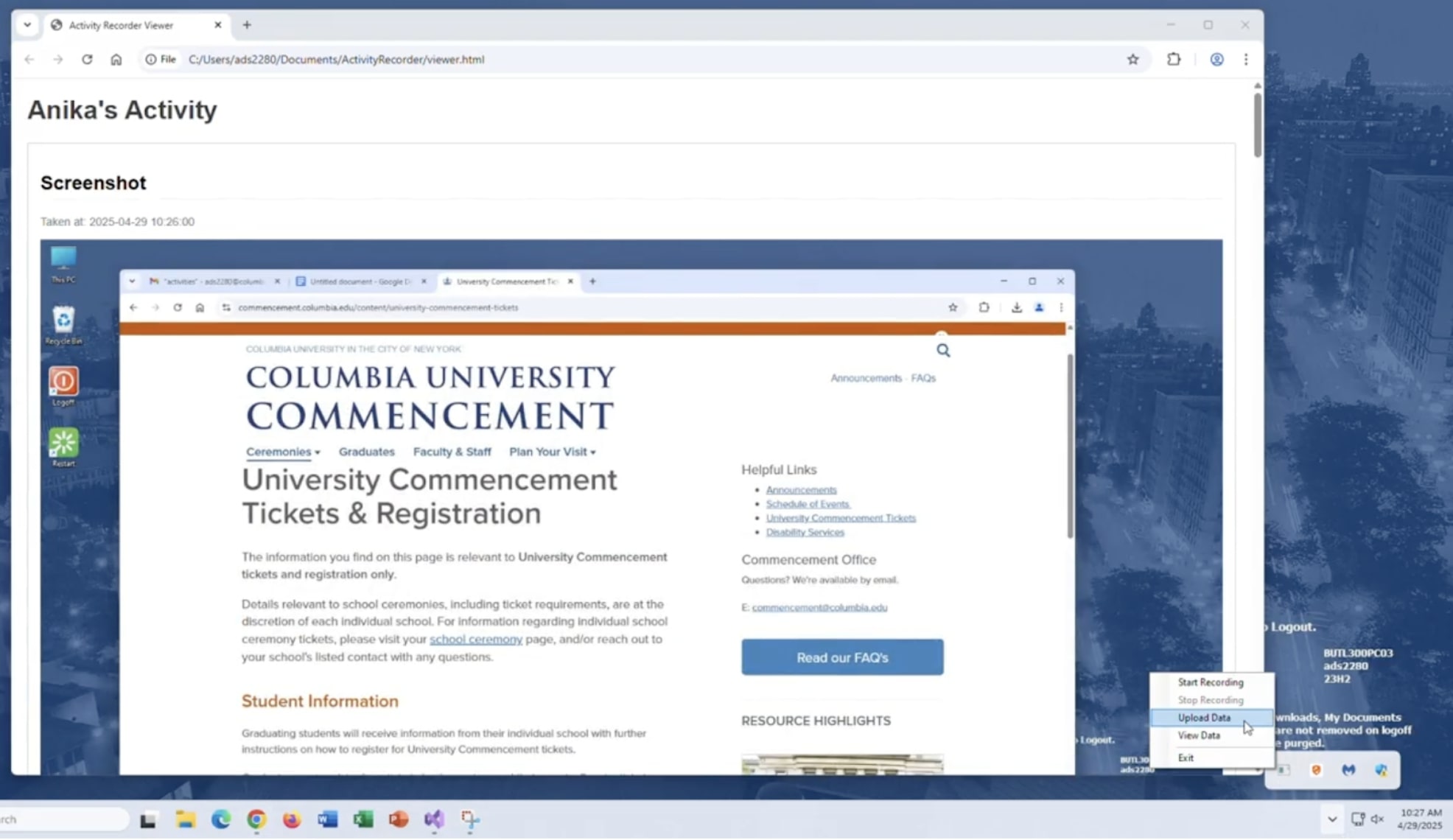The height and width of the screenshot is (840, 1453).
Task: Maximize the Chrome browser window
Action: click(x=1208, y=25)
